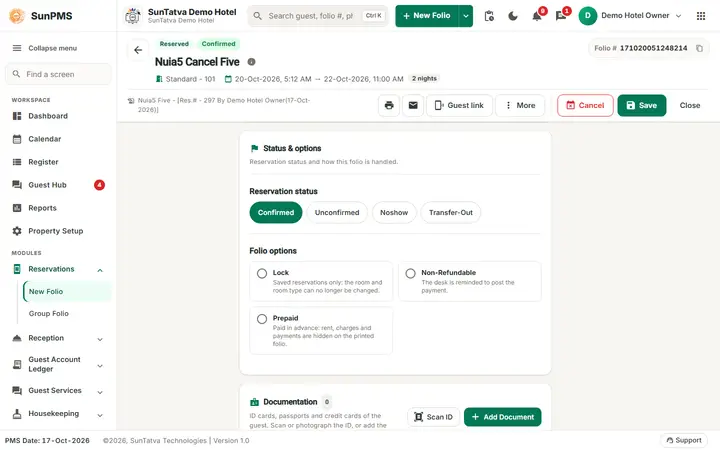
Task: Go to Property Setup
Action: coord(56,231)
